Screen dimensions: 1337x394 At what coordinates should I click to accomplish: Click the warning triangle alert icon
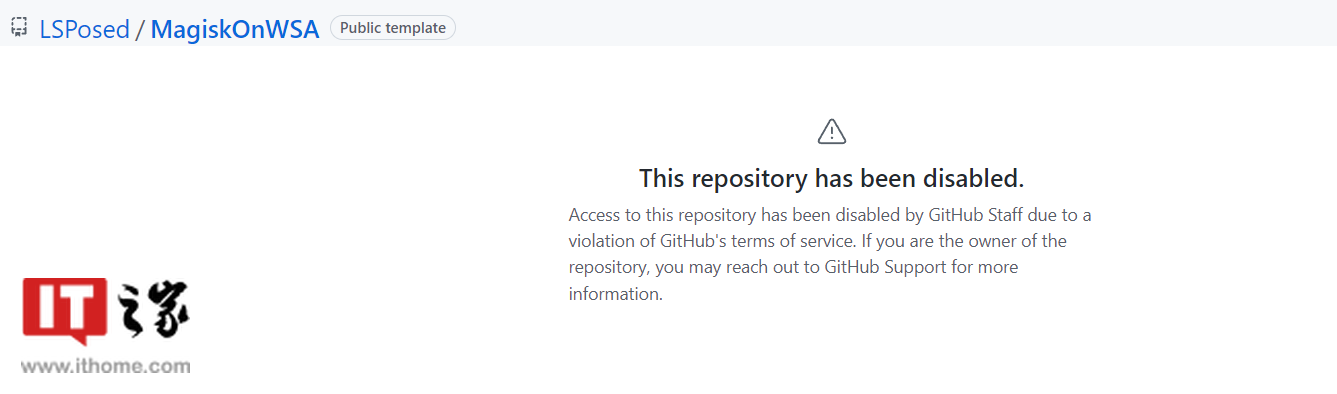pos(832,131)
